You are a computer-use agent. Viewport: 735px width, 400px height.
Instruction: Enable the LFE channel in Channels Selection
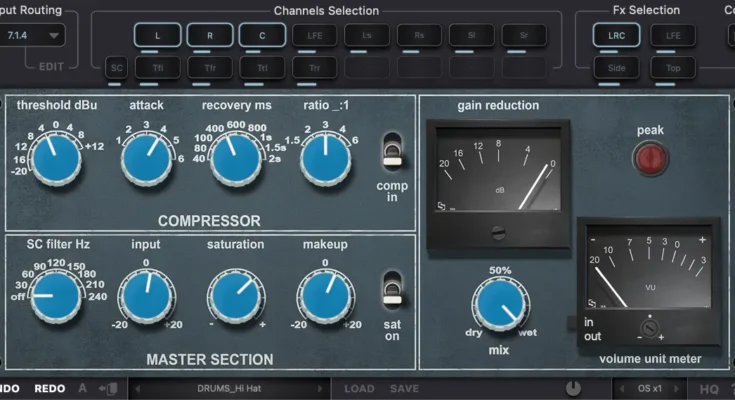point(315,35)
